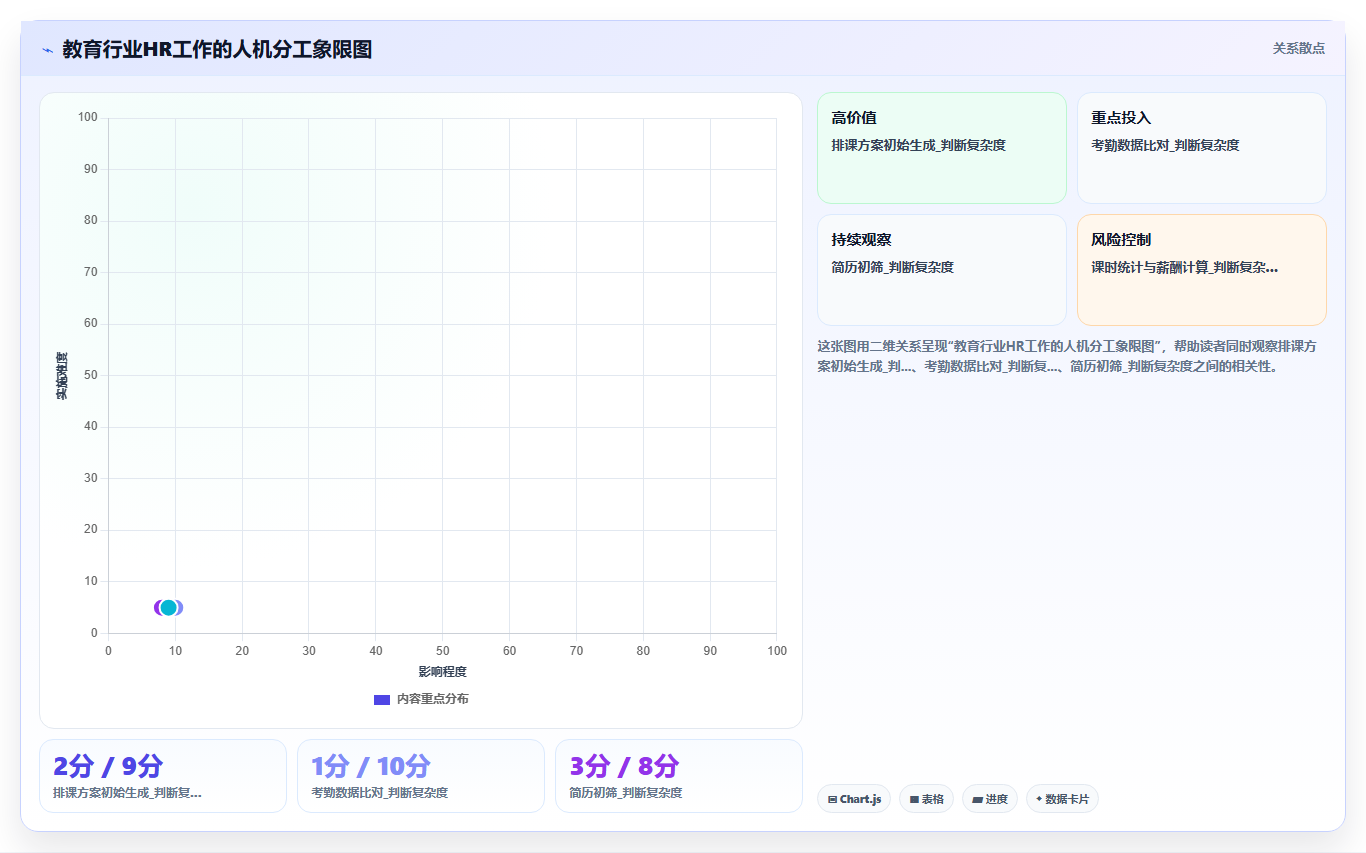Click the 关系散点 label in the header
Viewport: 1366px width, 853px height.
point(1298,48)
